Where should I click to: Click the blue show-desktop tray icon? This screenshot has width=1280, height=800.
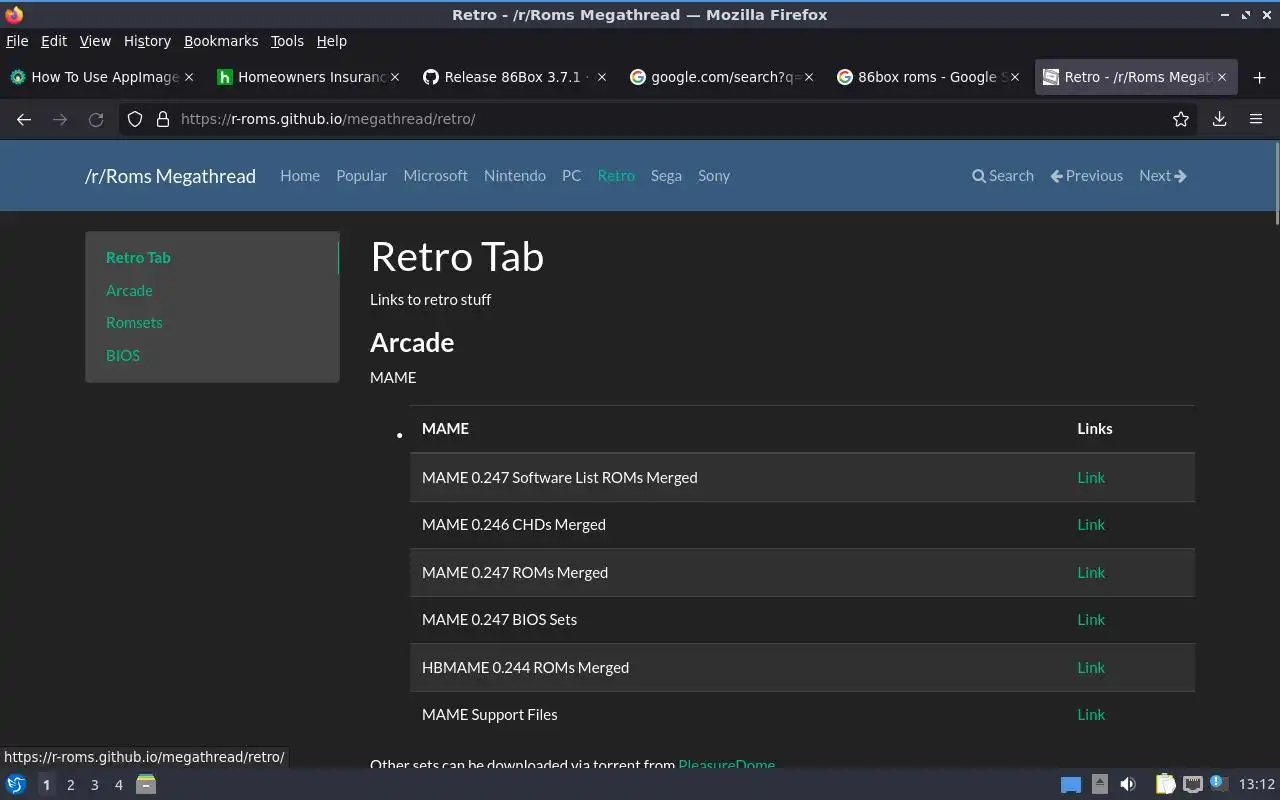click(1071, 785)
